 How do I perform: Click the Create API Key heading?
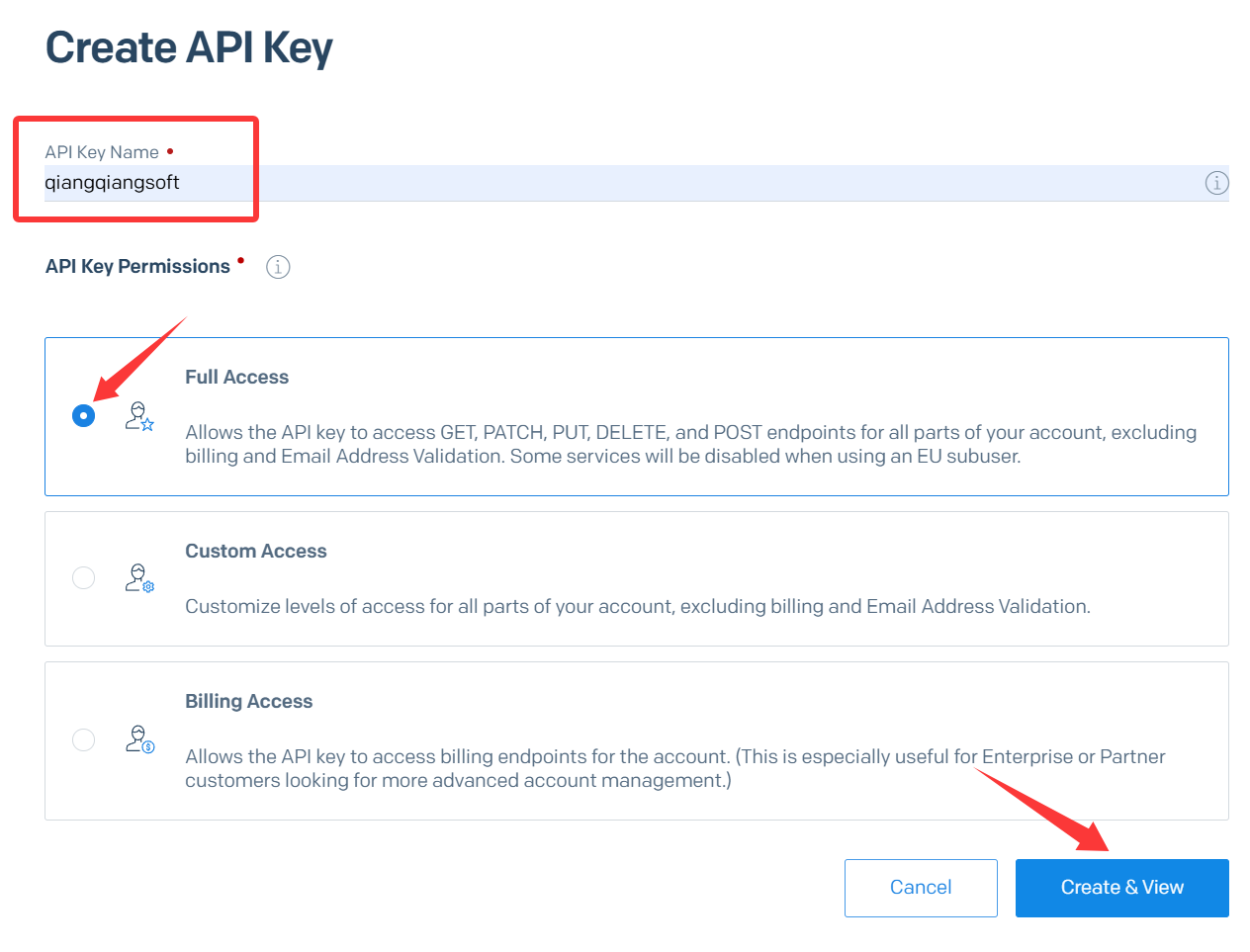[189, 47]
